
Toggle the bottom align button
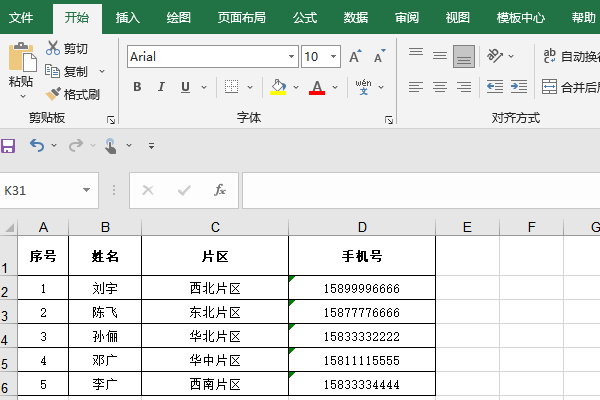tap(464, 56)
